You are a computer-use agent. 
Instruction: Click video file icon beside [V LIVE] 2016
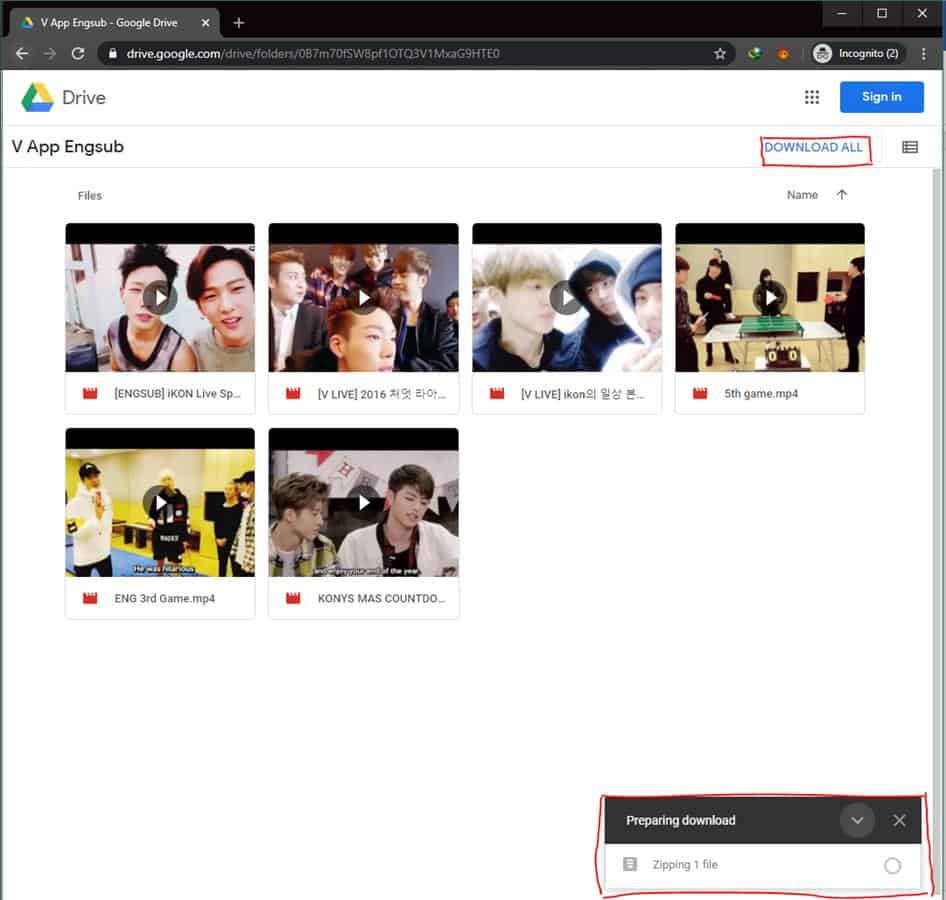click(x=293, y=394)
